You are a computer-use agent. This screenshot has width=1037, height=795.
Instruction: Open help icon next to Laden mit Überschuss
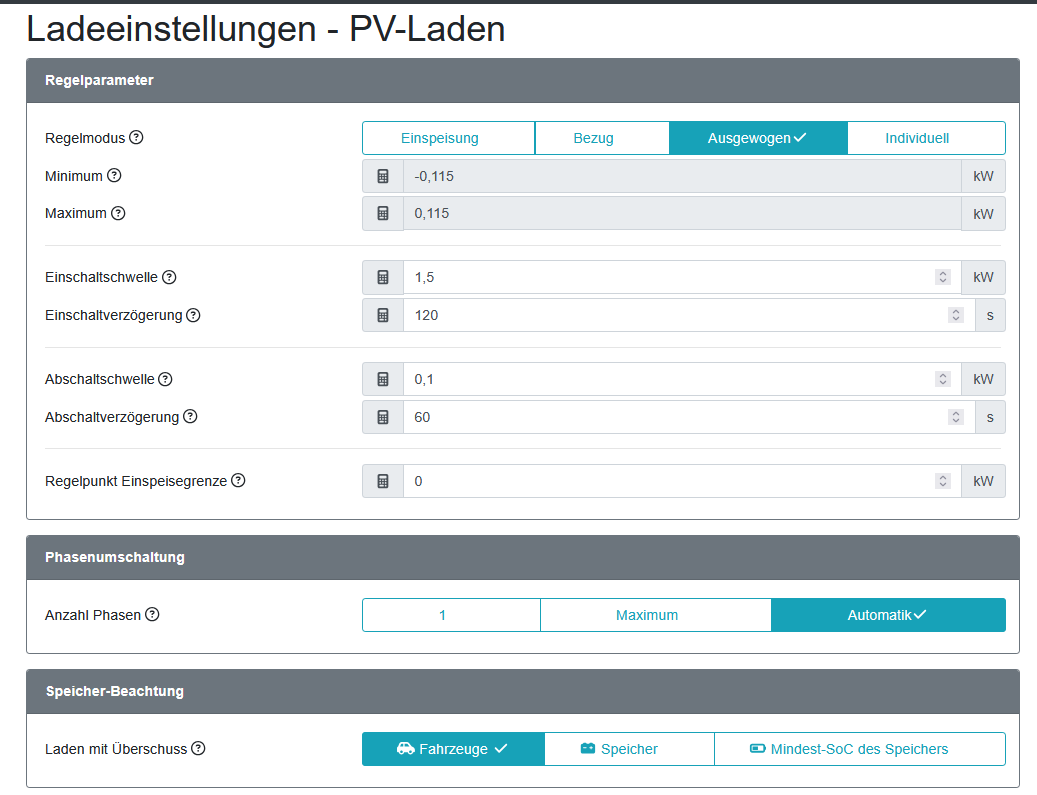198,749
